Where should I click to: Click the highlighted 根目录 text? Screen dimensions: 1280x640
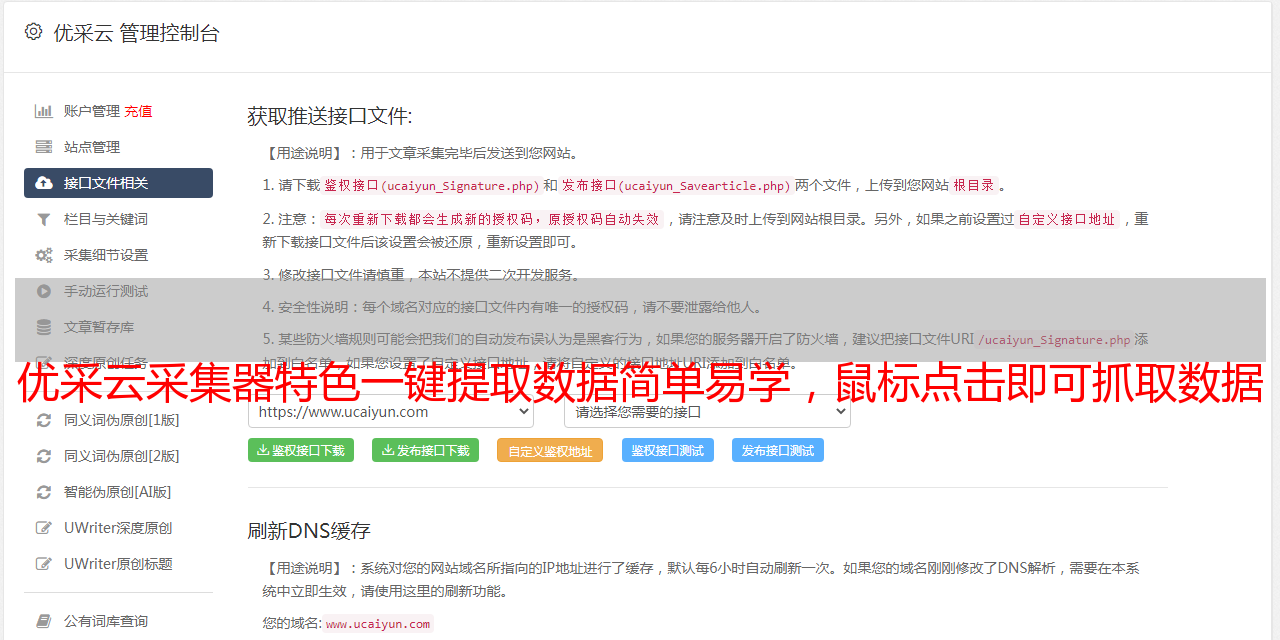coord(974,185)
